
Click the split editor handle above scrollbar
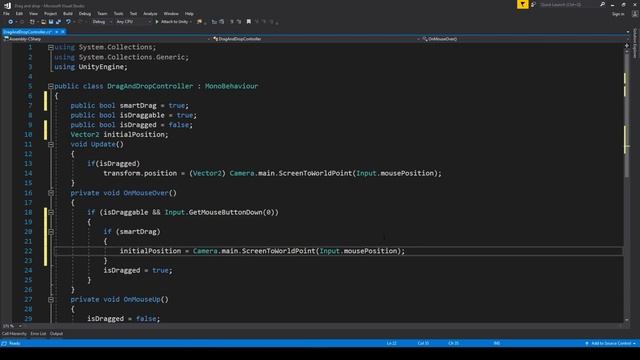click(627, 46)
